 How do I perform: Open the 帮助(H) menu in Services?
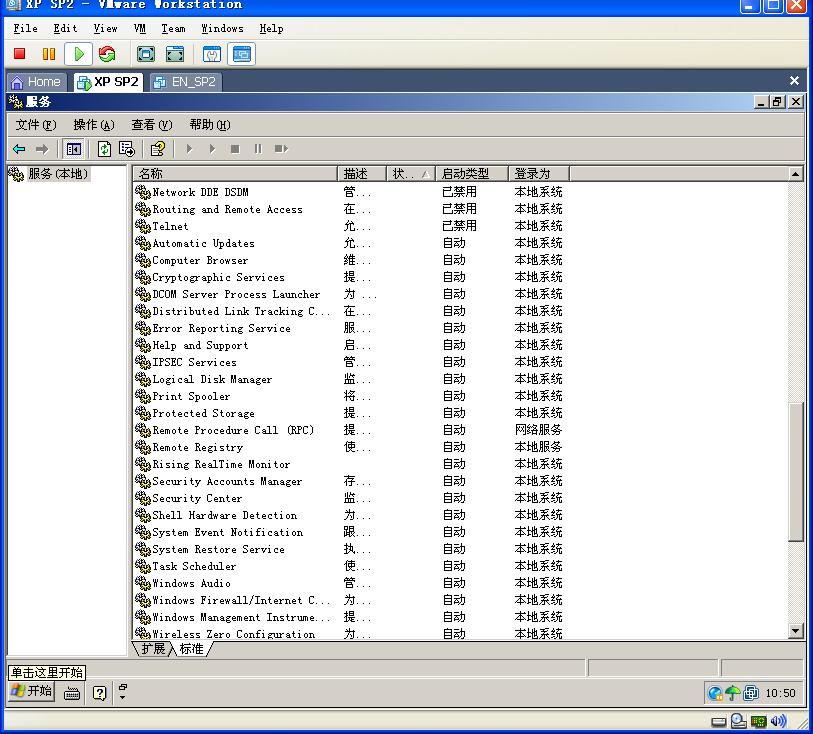(x=209, y=125)
